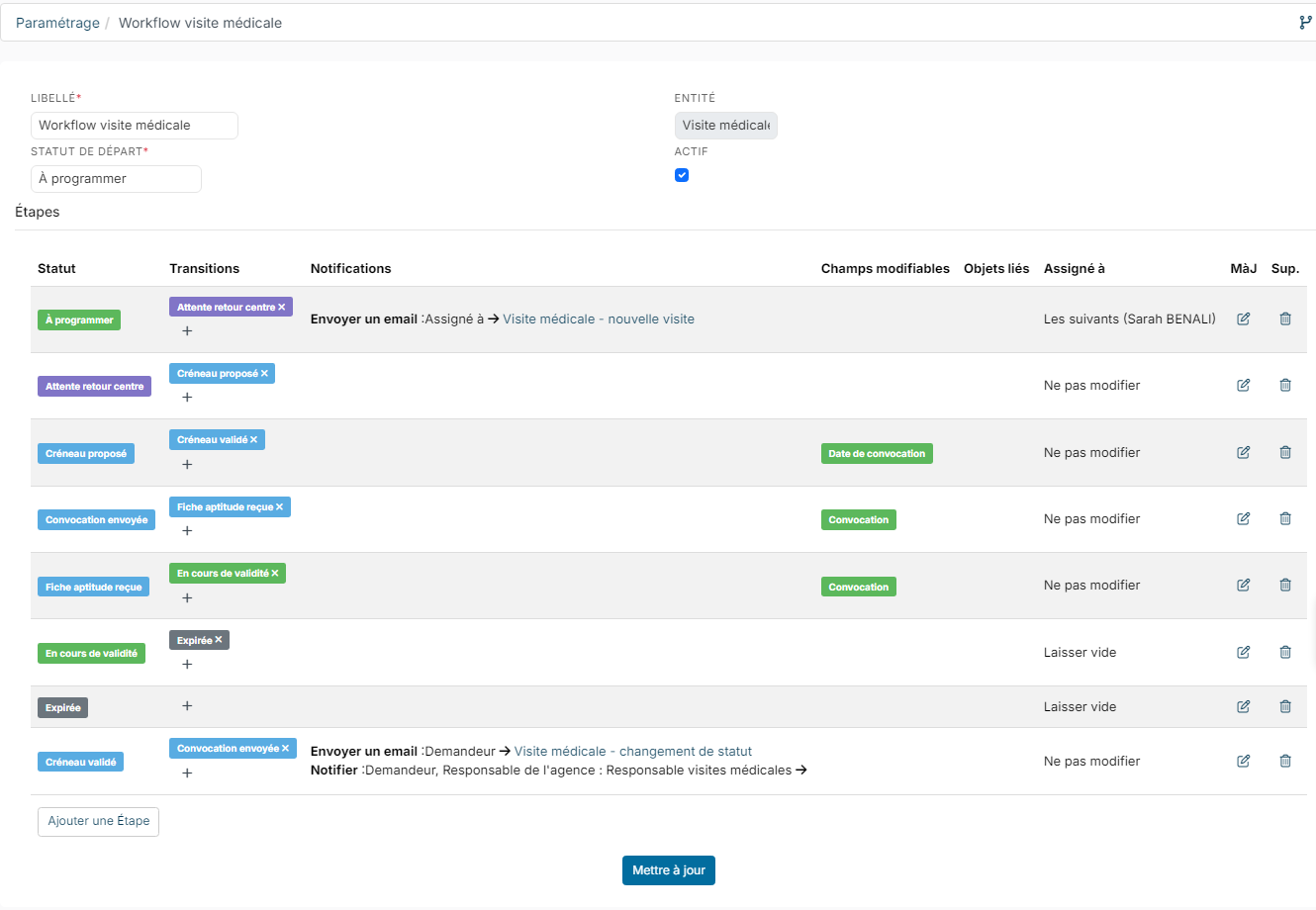
Task: Delete the À programmer step
Action: pos(1285,318)
